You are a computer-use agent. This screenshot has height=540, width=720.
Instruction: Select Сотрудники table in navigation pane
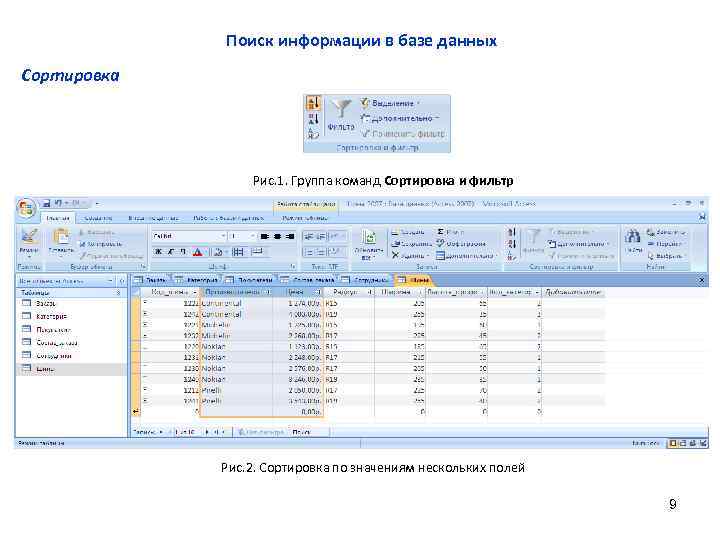(49, 355)
